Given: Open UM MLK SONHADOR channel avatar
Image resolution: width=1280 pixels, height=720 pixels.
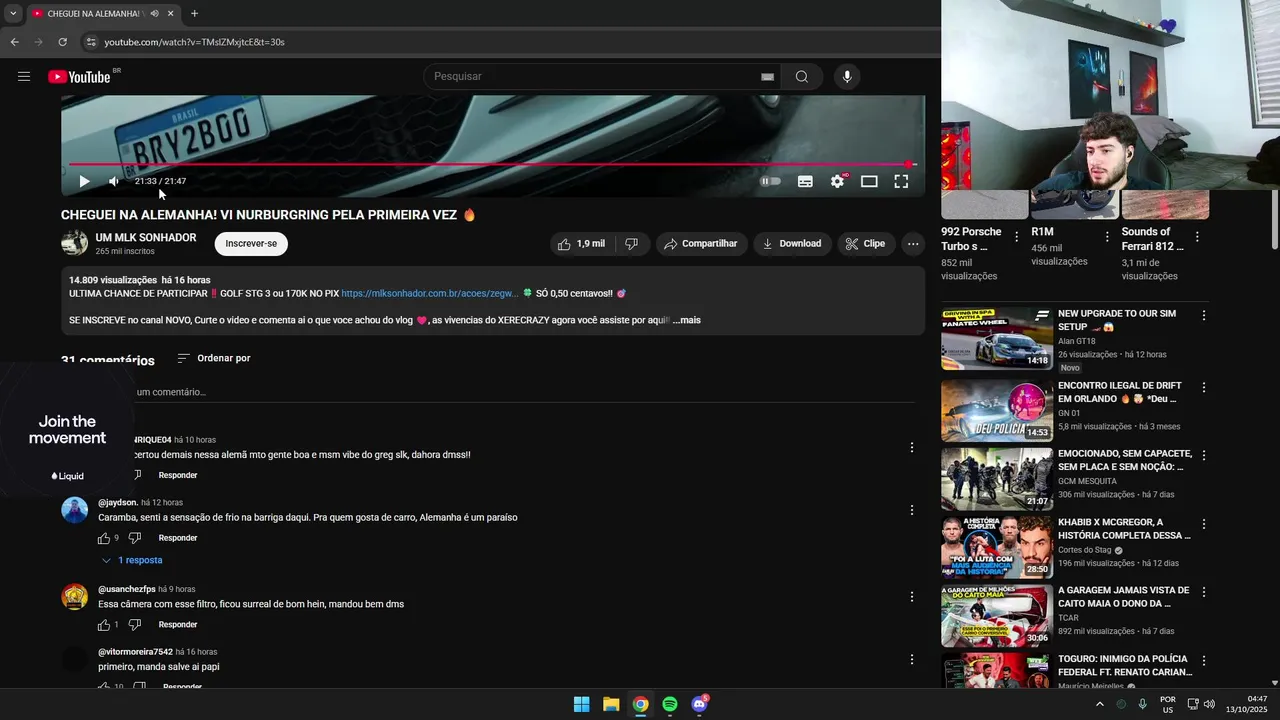Looking at the screenshot, I should coord(75,243).
